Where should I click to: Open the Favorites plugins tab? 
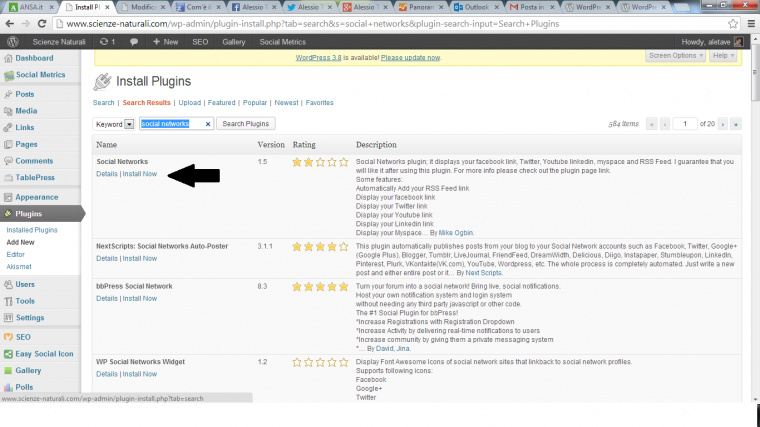coord(319,103)
